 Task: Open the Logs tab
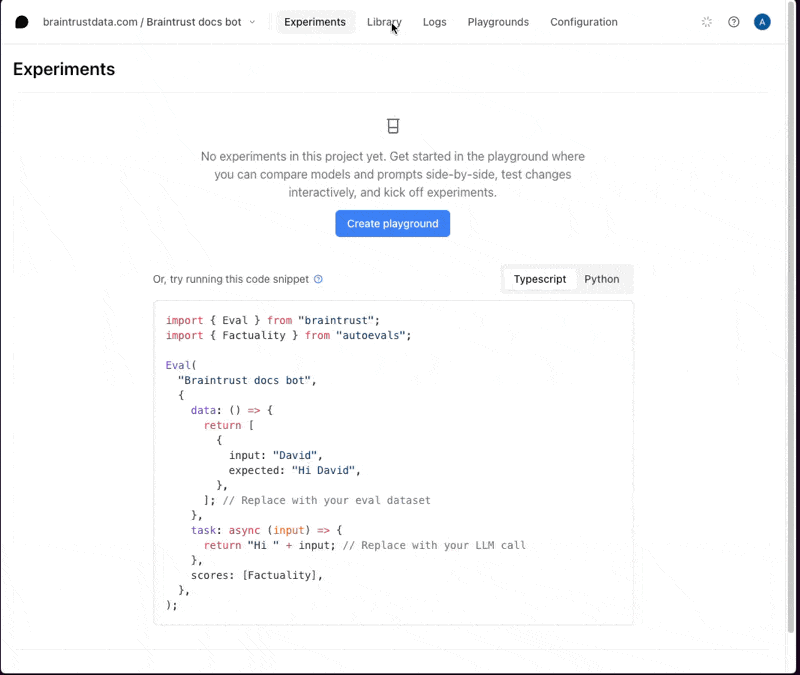coord(434,22)
